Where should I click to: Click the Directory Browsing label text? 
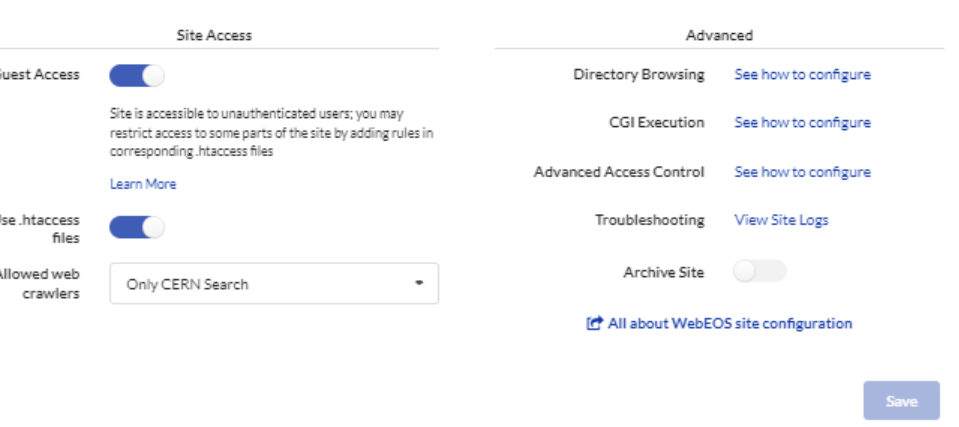coord(639,75)
